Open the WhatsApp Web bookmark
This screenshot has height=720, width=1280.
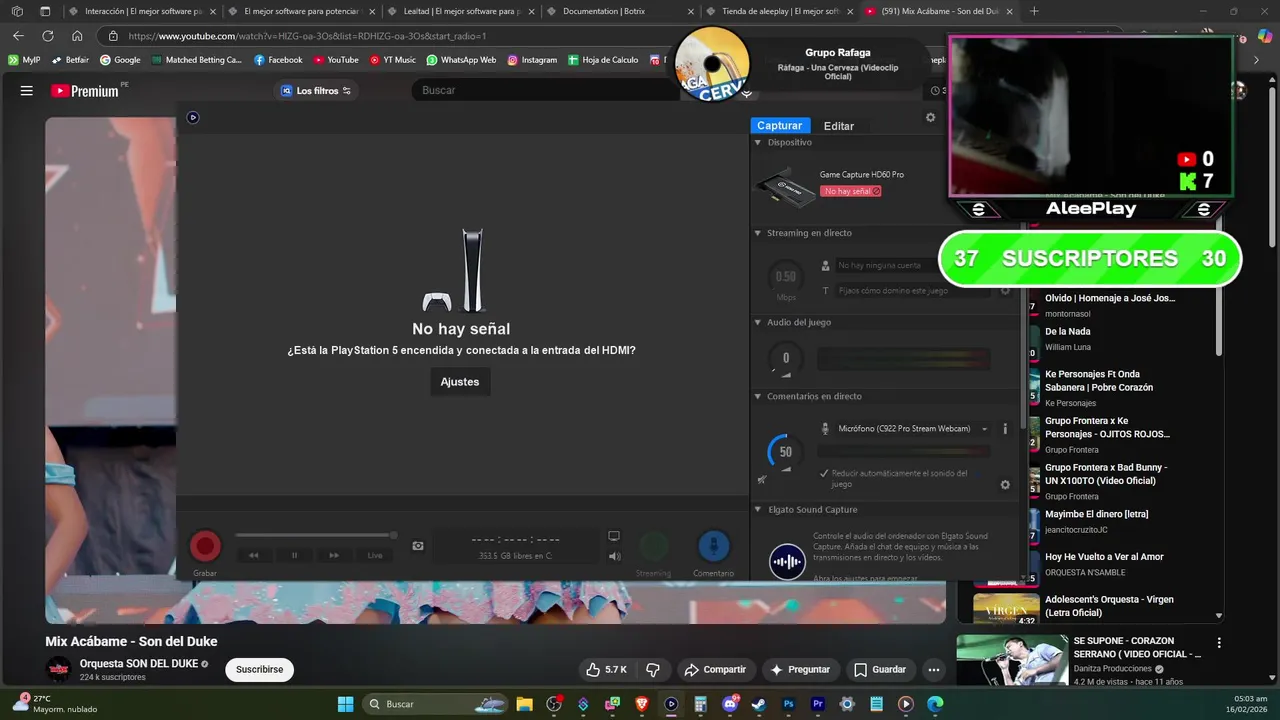pos(461,60)
